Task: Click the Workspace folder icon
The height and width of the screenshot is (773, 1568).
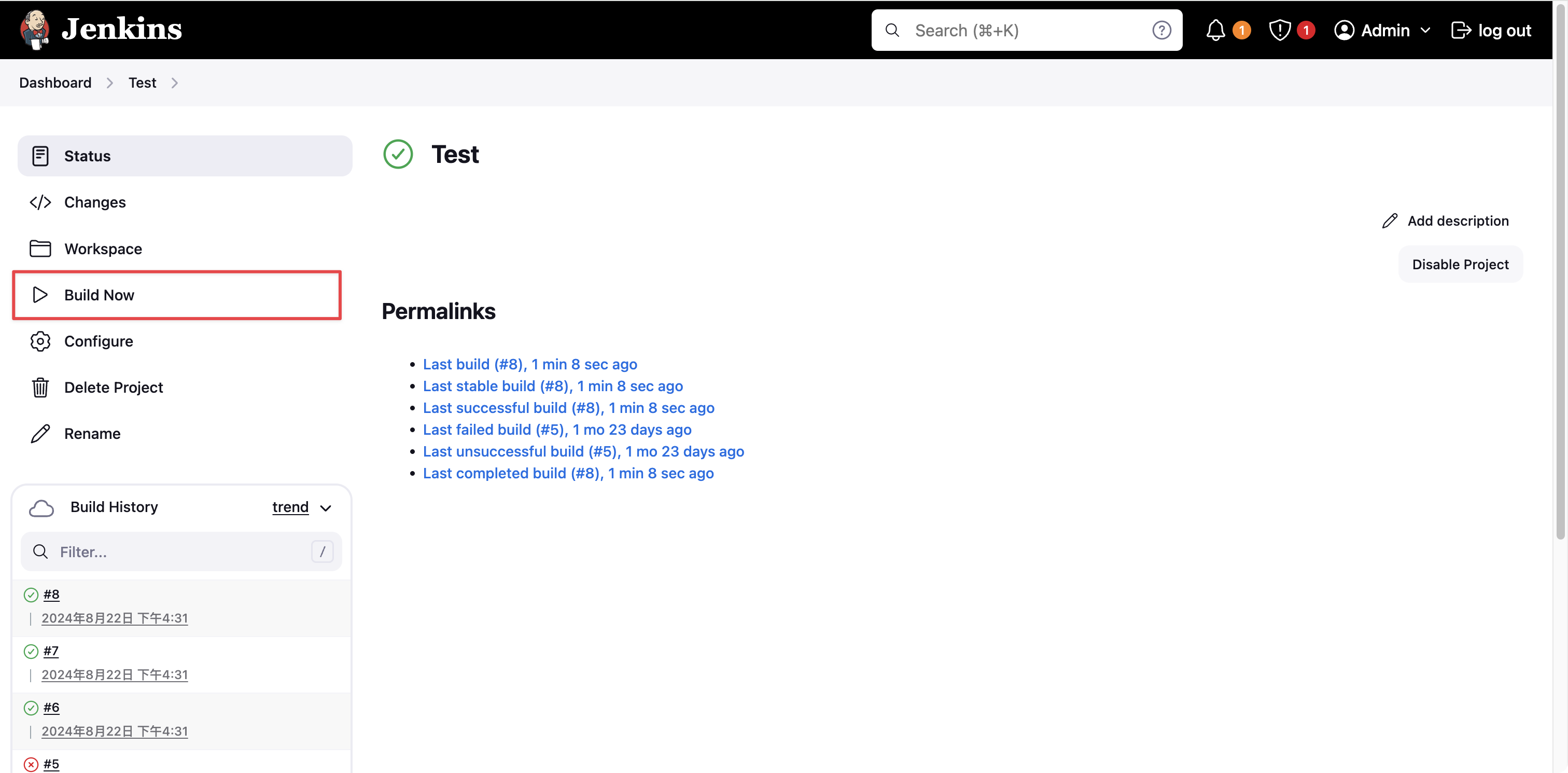Action: point(40,248)
